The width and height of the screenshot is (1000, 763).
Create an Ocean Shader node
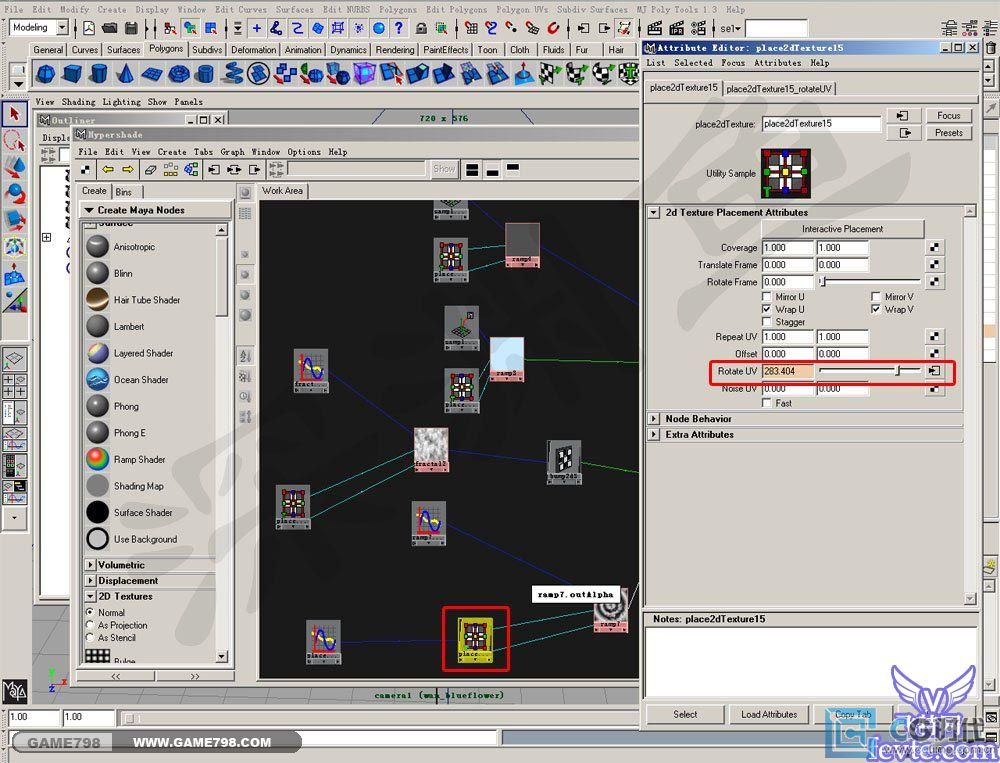(98, 380)
